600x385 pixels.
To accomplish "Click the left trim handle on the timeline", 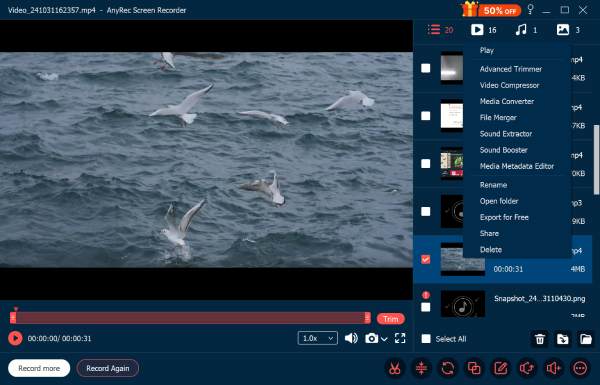I will (x=13, y=318).
